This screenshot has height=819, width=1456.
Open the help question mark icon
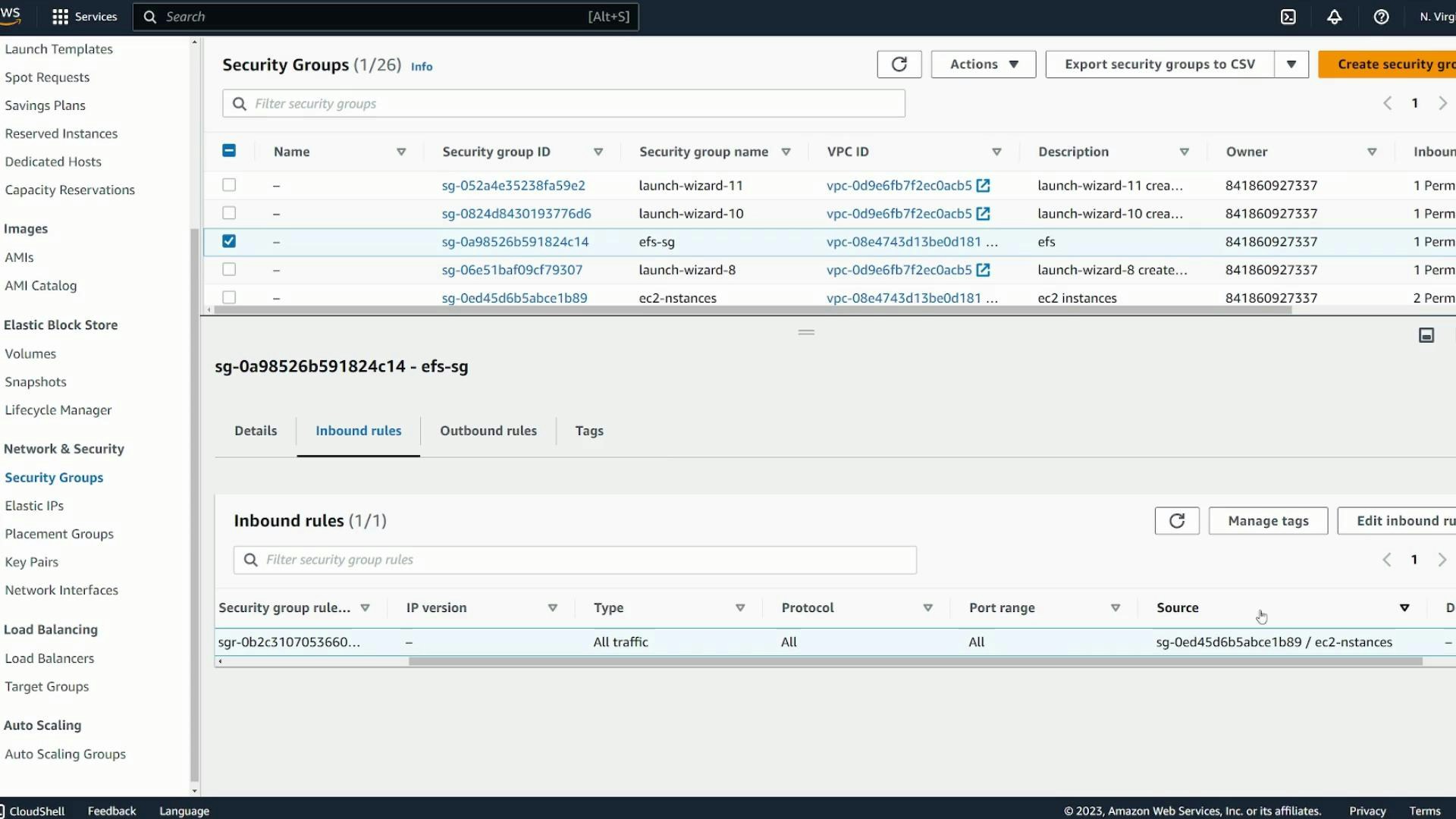tap(1381, 17)
